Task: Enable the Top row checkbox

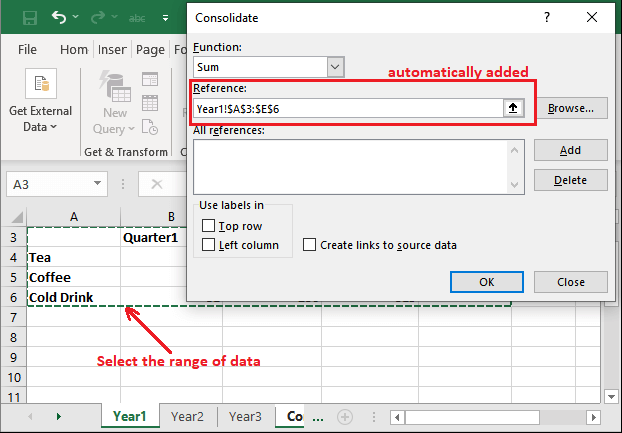Action: tap(208, 226)
